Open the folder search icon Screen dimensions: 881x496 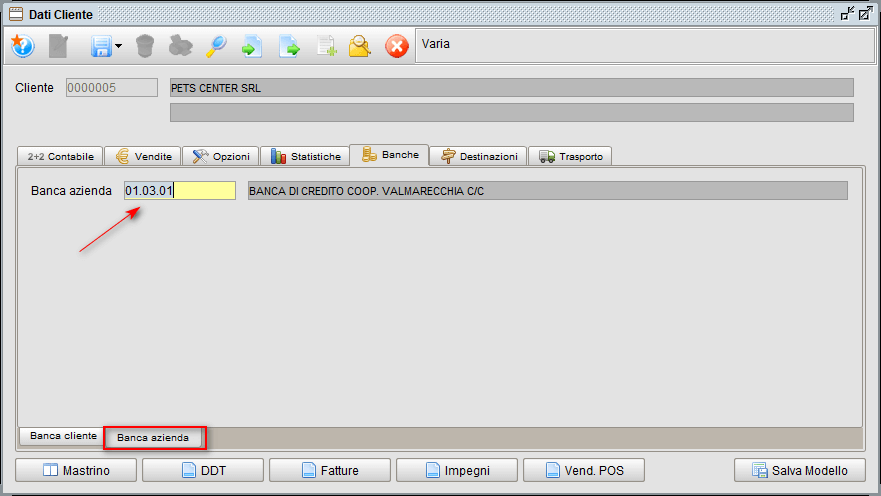pos(360,46)
